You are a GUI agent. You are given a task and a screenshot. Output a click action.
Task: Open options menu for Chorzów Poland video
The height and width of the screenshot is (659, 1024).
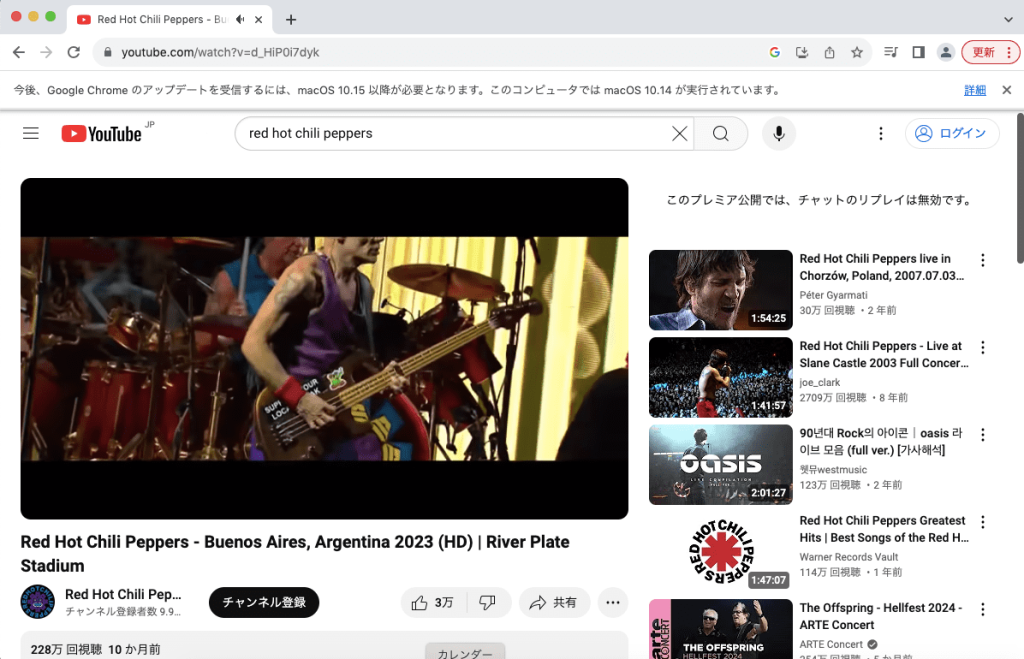click(x=982, y=260)
